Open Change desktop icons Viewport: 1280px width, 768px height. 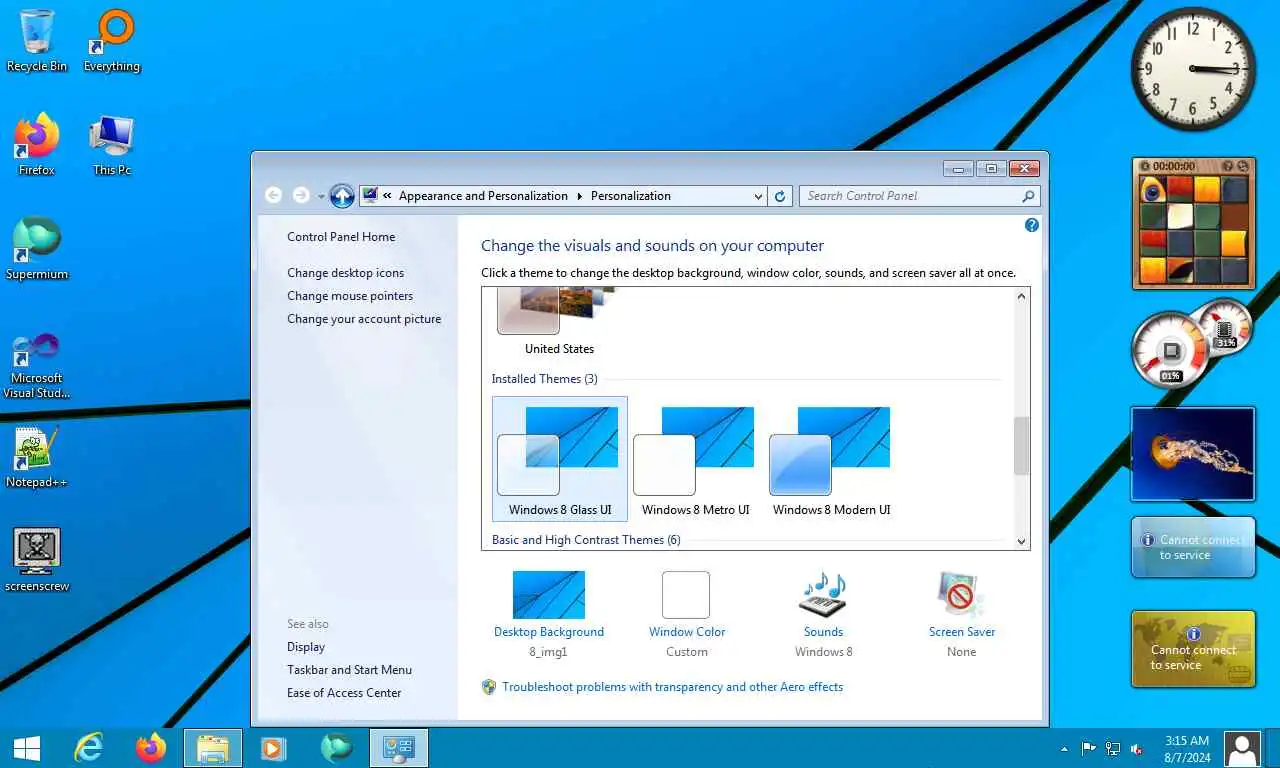point(346,273)
